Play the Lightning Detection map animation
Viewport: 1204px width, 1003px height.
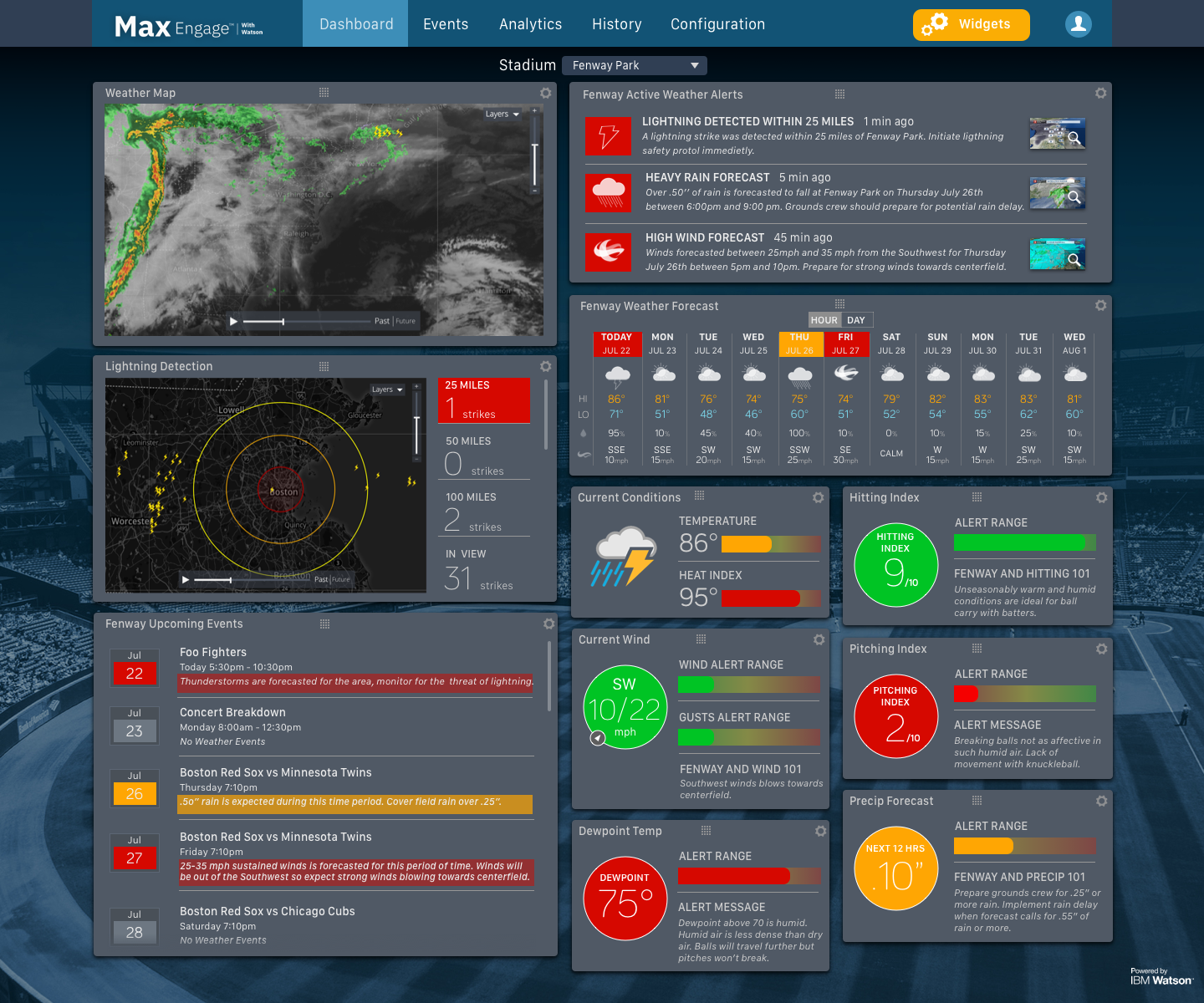coord(186,578)
